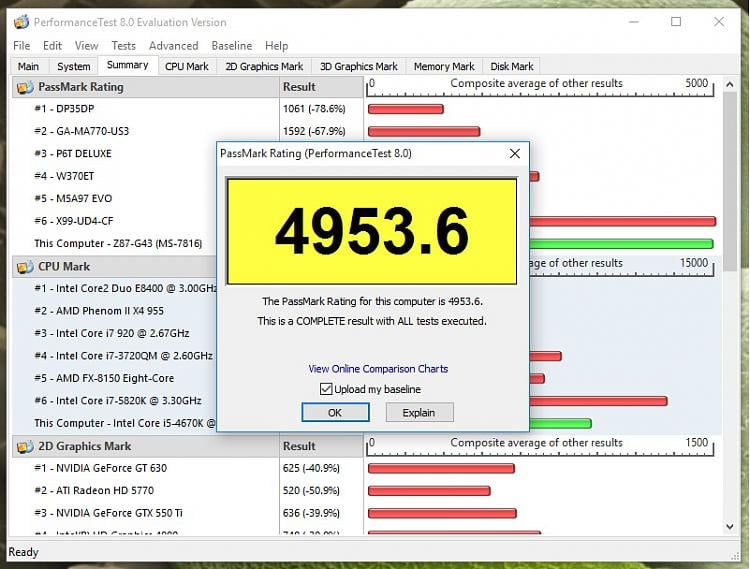The height and width of the screenshot is (569, 750).
Task: Click the 1061 (-78.6%) result value
Action: (314, 109)
